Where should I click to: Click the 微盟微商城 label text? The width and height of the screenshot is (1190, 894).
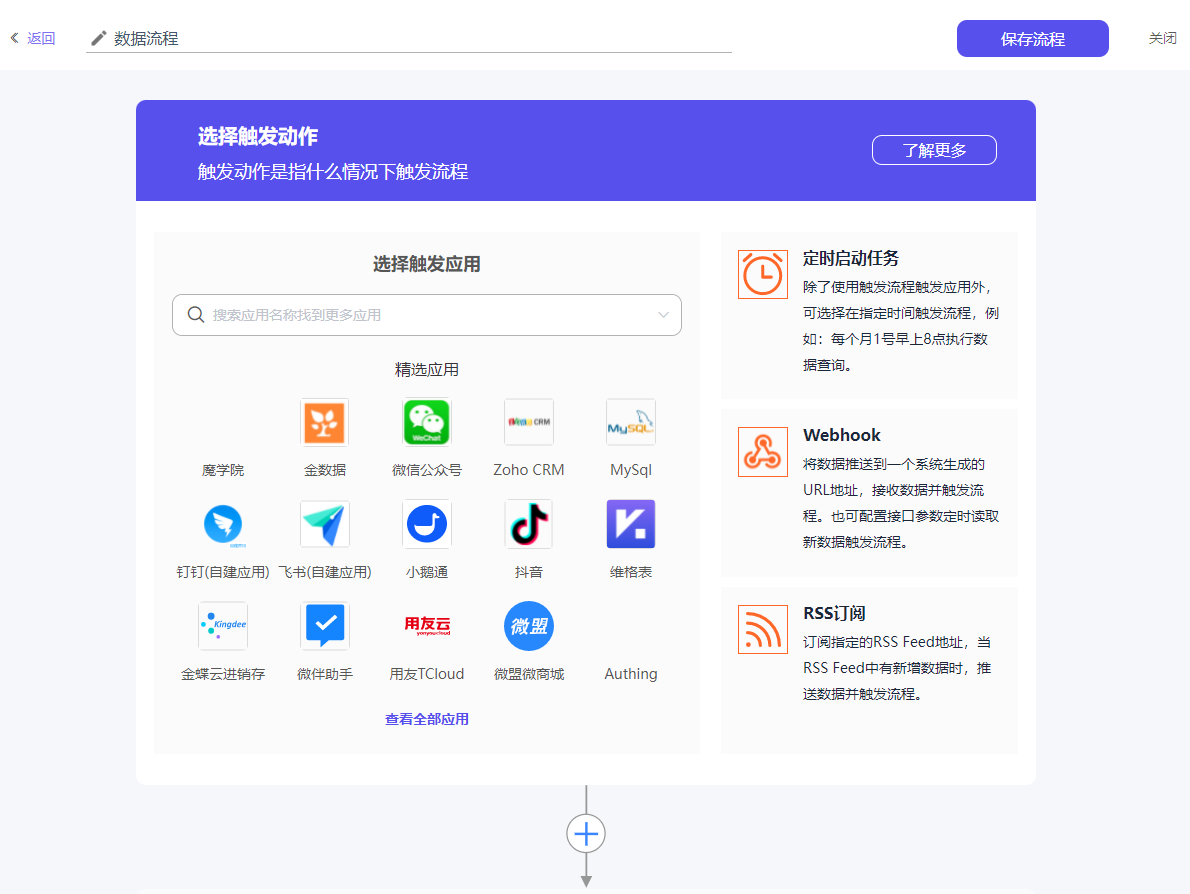point(529,674)
